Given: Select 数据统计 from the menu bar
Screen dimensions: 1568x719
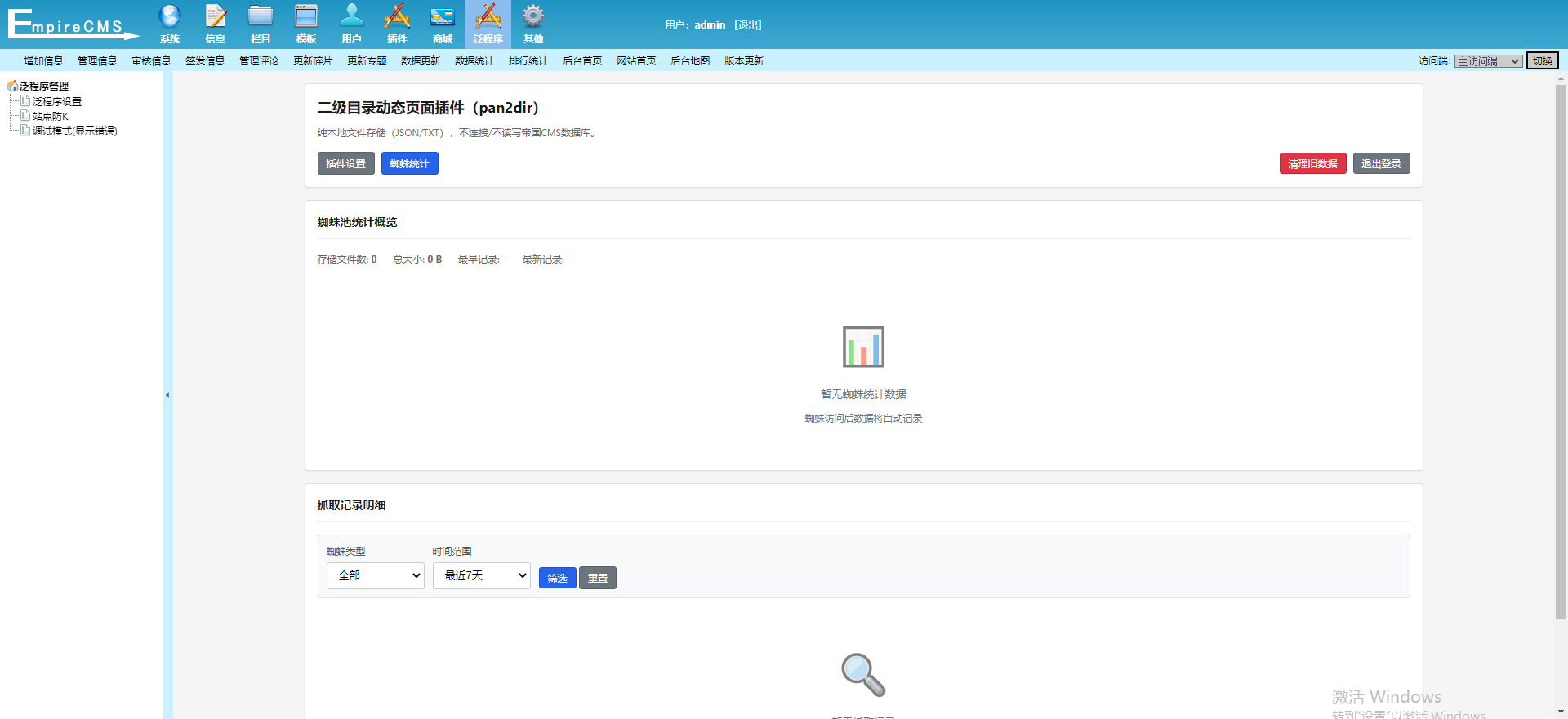Looking at the screenshot, I should pos(474,61).
